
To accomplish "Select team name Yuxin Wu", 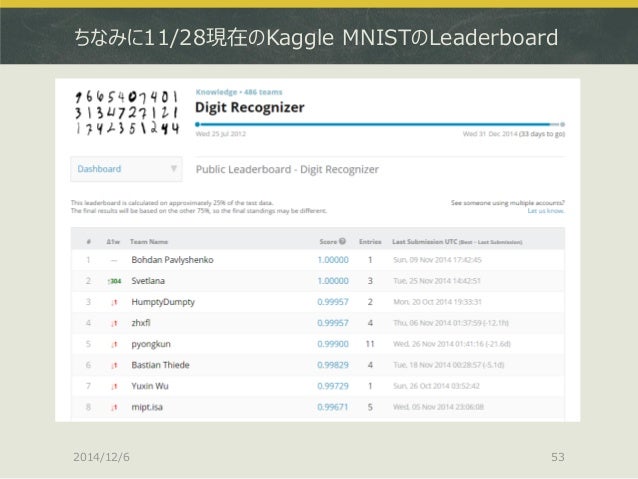I will coord(150,386).
